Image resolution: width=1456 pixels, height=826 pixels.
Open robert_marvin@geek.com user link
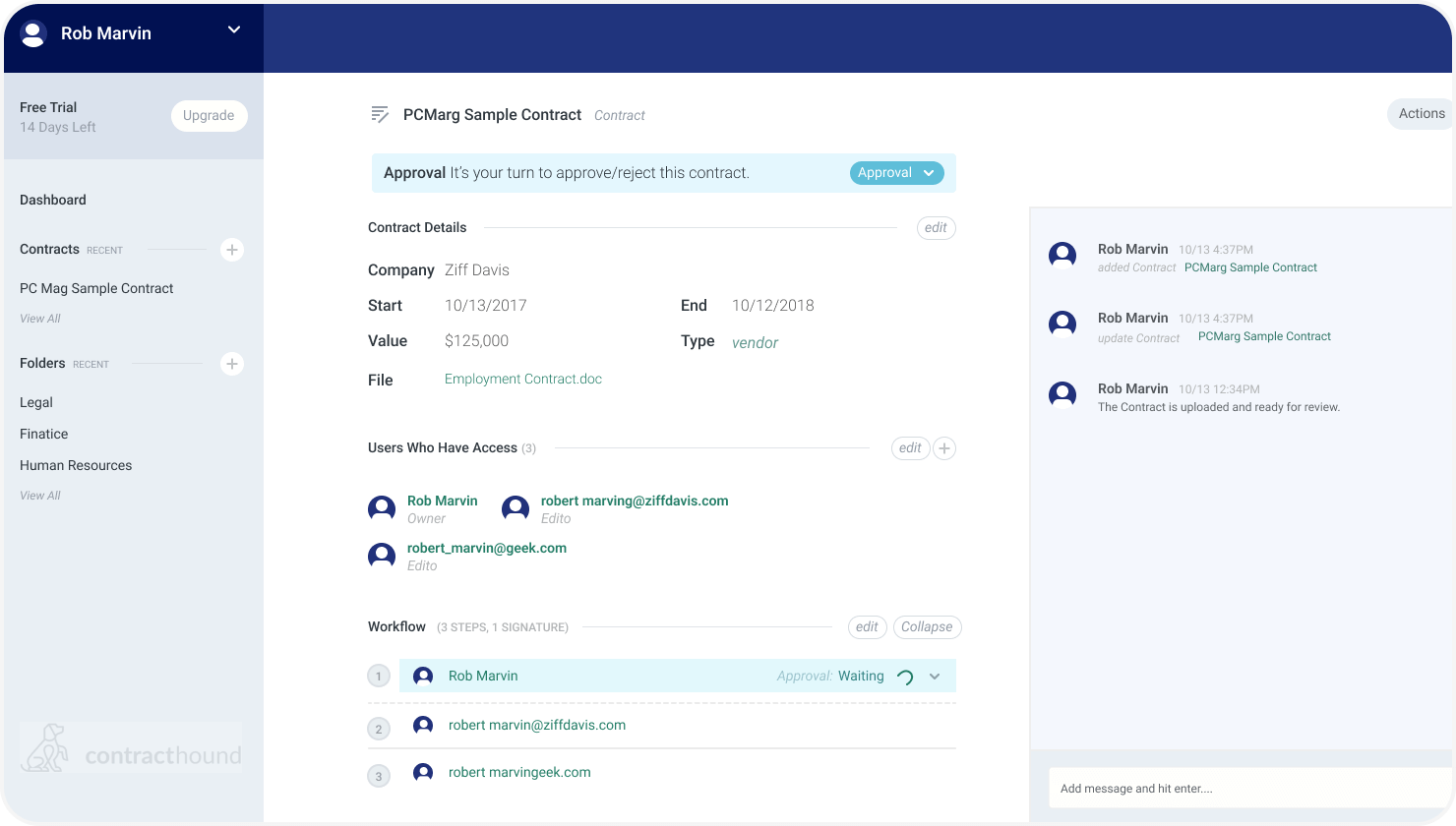click(487, 548)
